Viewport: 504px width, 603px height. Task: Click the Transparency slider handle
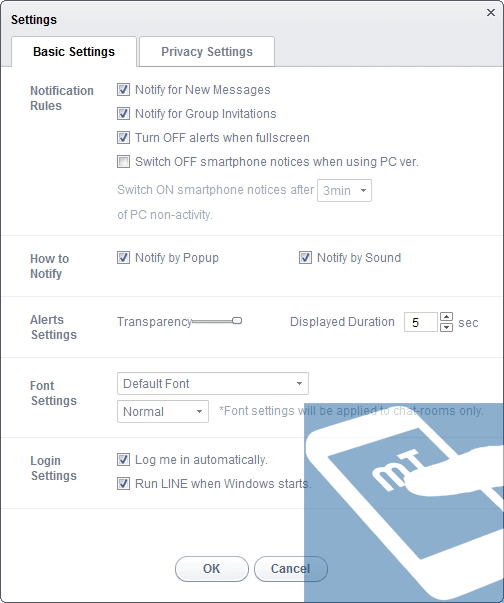237,321
